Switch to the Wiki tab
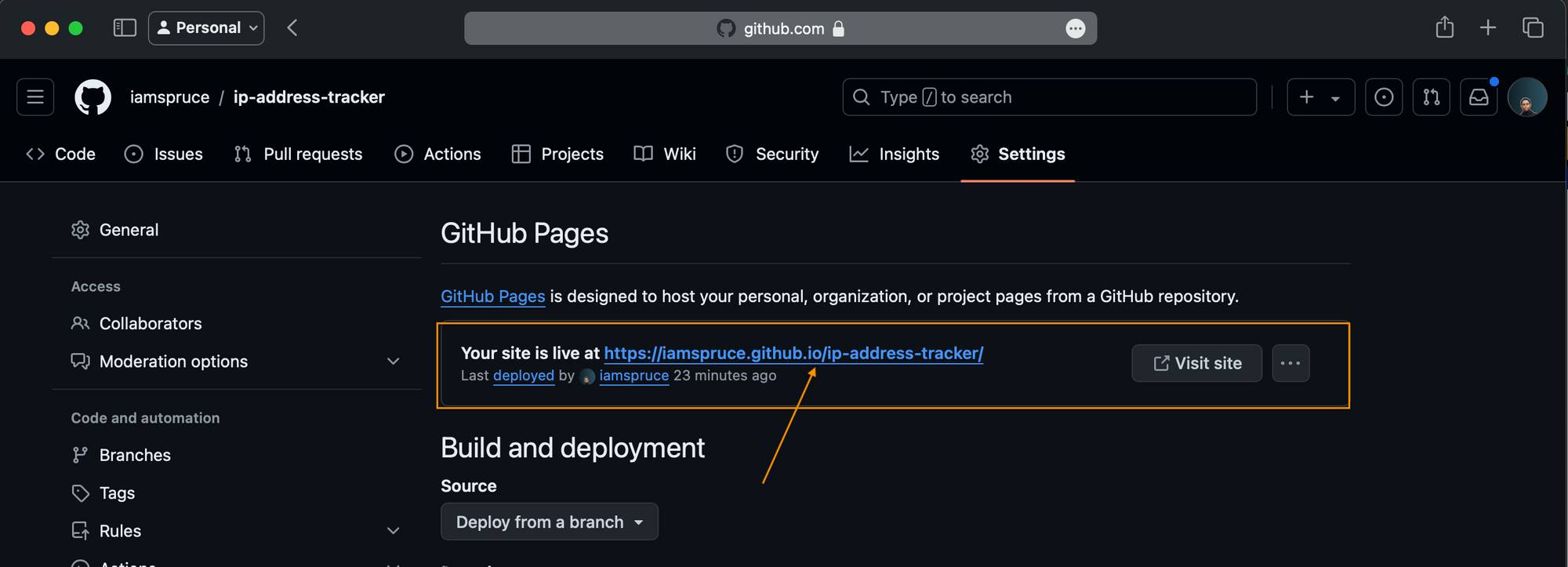Screen dimensions: 1568x567 pos(665,154)
